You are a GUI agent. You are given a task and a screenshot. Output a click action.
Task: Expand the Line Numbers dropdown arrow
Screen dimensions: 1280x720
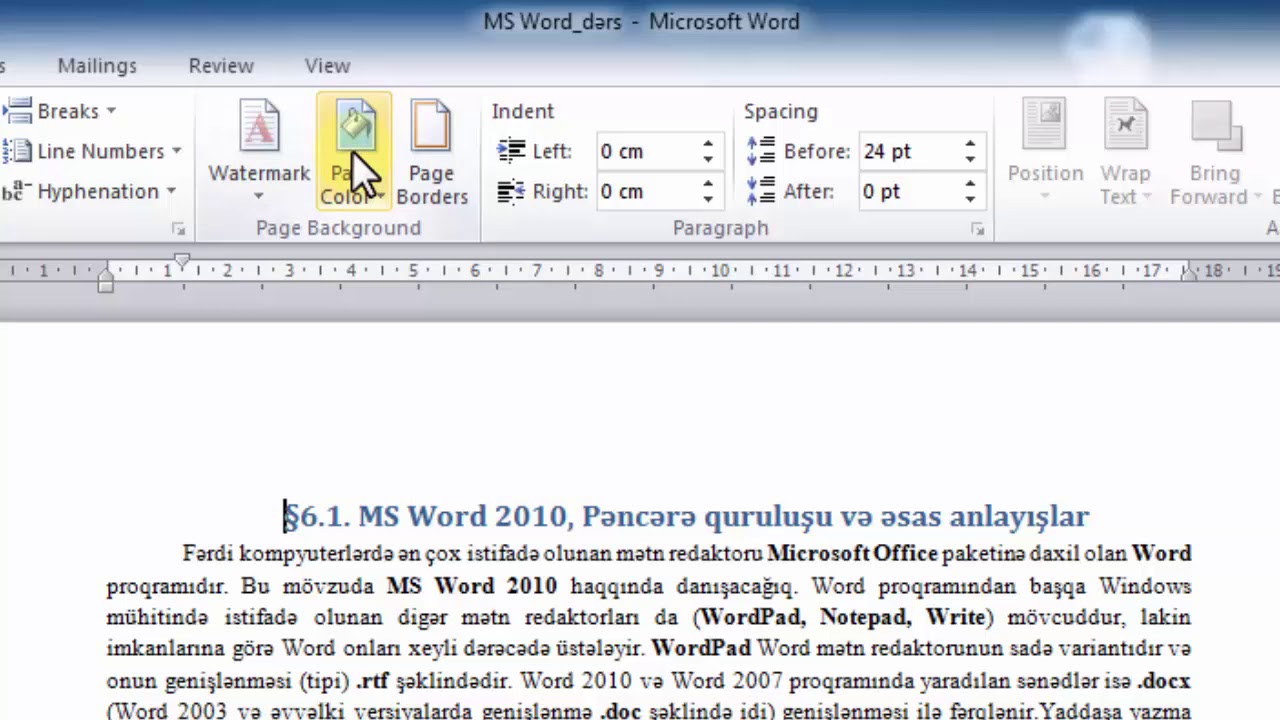(x=176, y=151)
